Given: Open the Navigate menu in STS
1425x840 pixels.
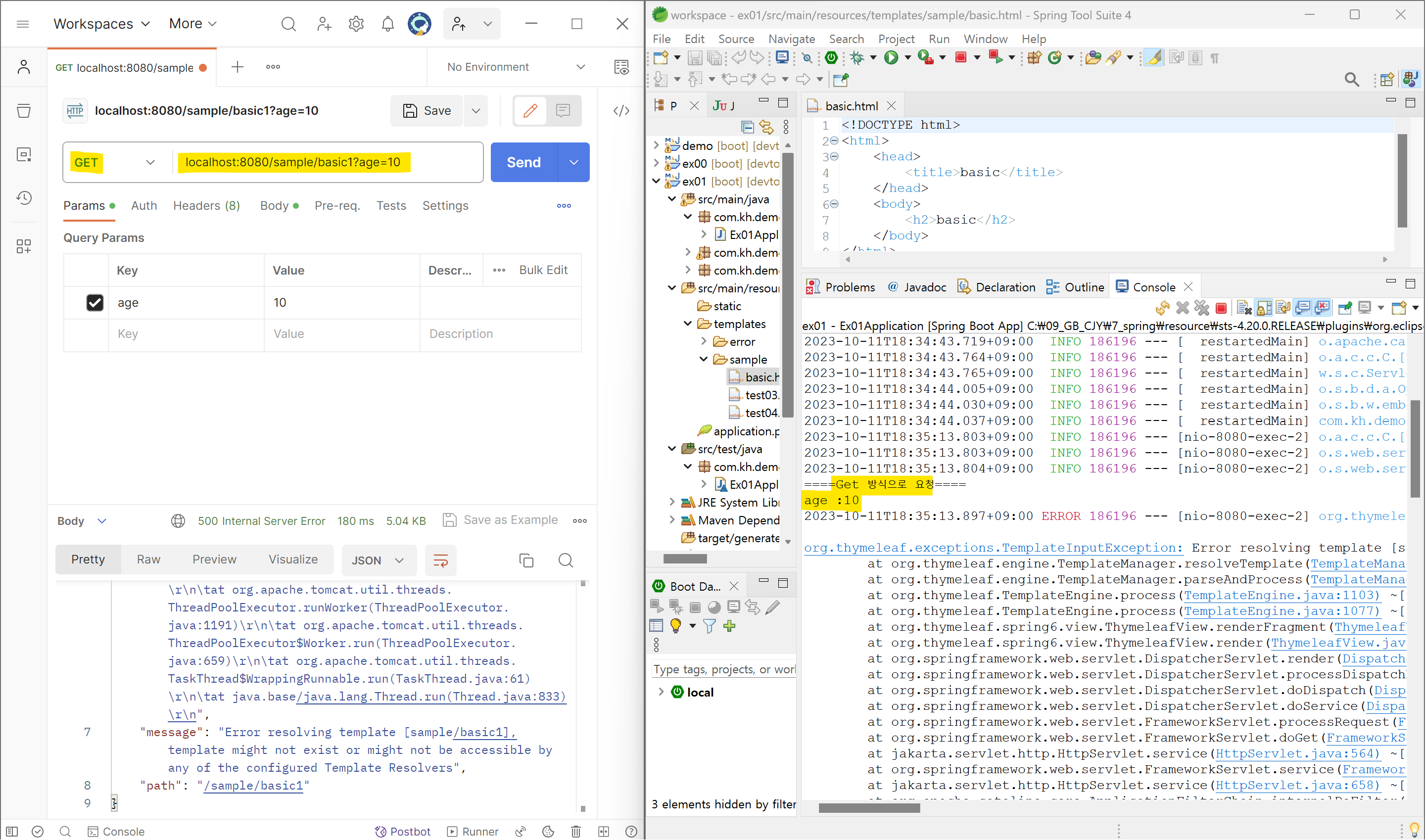Looking at the screenshot, I should tap(791, 39).
